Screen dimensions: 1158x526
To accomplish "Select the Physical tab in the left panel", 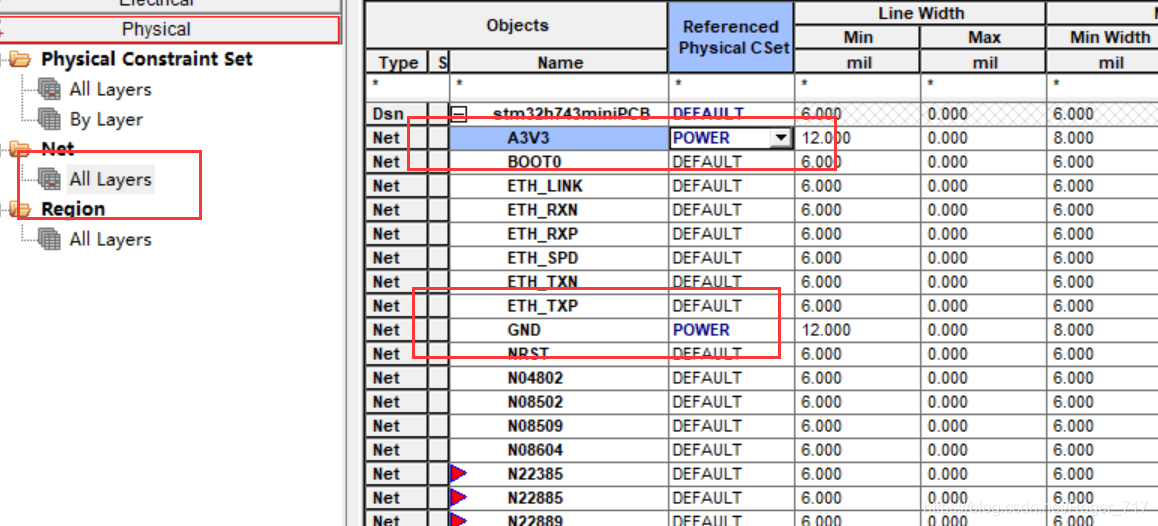I will (156, 30).
